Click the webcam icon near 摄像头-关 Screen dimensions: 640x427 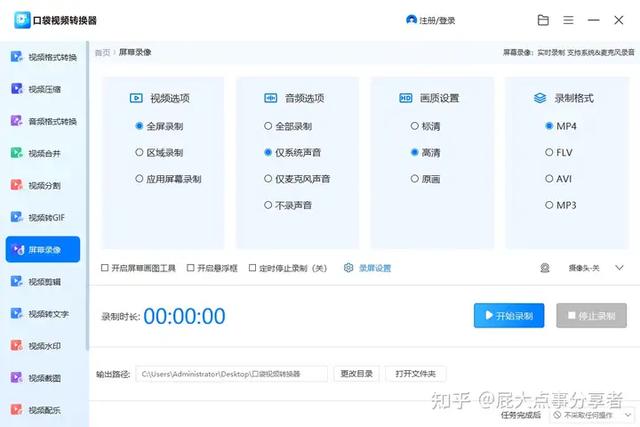coord(545,268)
